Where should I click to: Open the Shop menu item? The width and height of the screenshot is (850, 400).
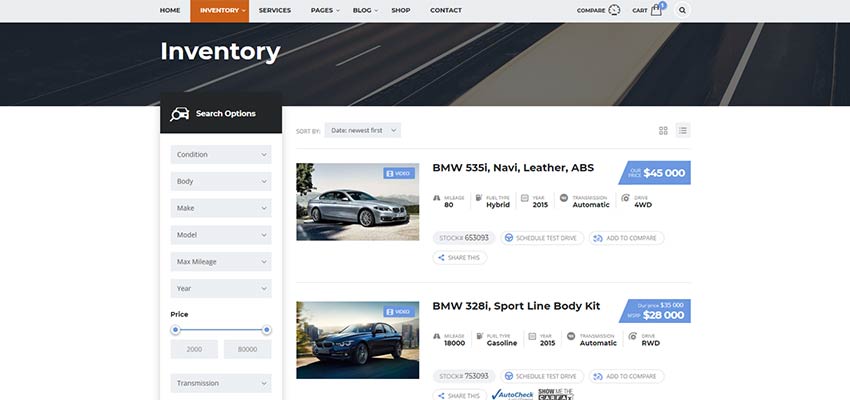click(x=401, y=10)
